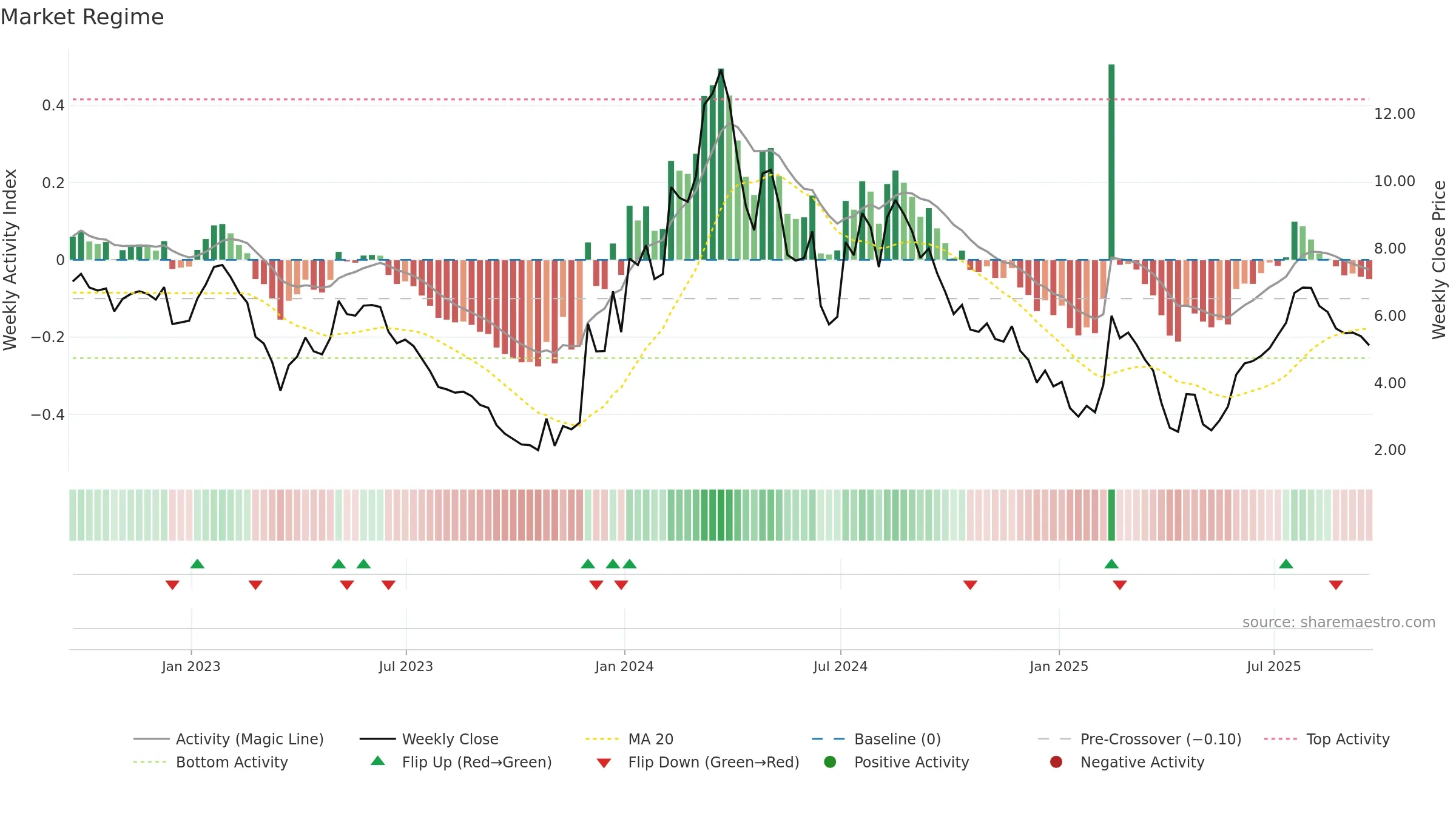Click the gray Activity Magic Line legend swatch
This screenshot has height=819, width=1456.
pyautogui.click(x=151, y=739)
